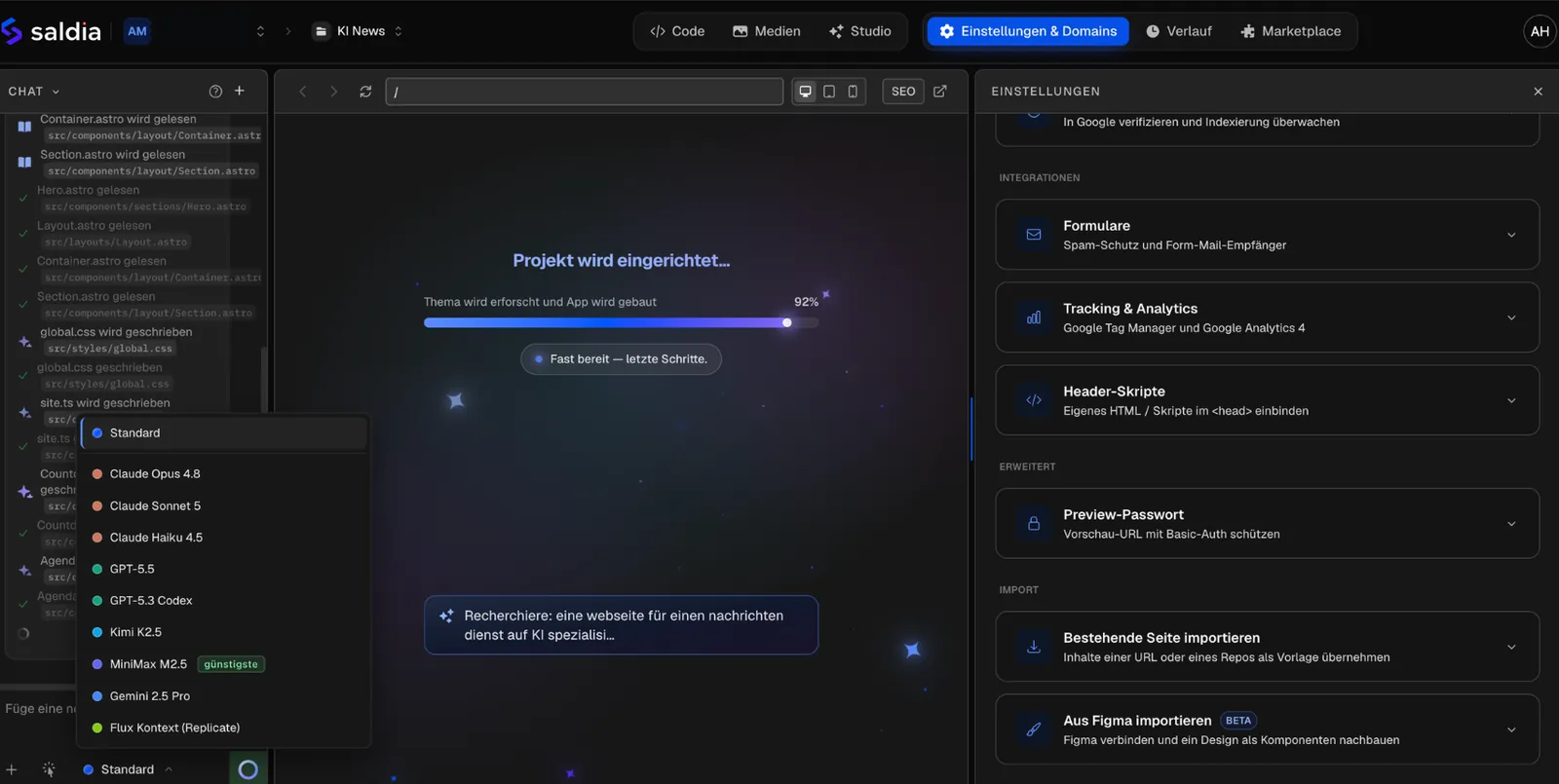Expand Bestehende Seite importieren card
Image resolution: width=1559 pixels, height=784 pixels.
point(1267,647)
